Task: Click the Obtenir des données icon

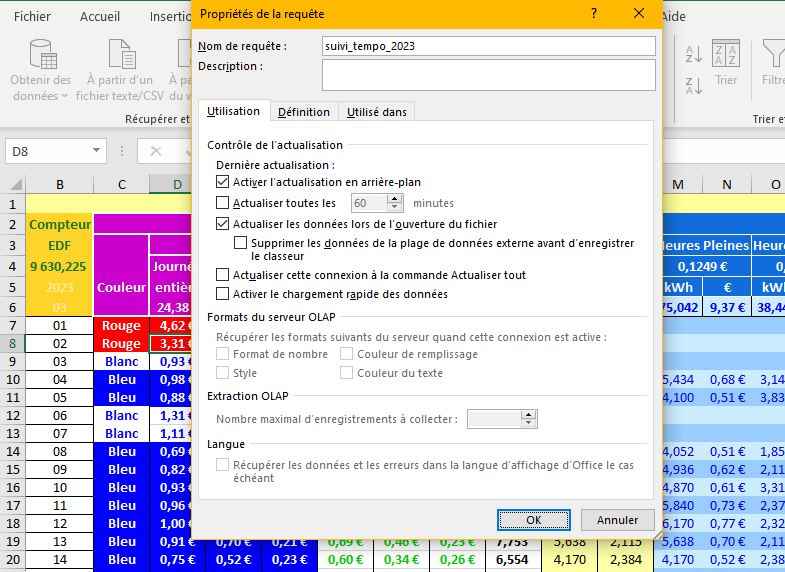Action: 41,54
